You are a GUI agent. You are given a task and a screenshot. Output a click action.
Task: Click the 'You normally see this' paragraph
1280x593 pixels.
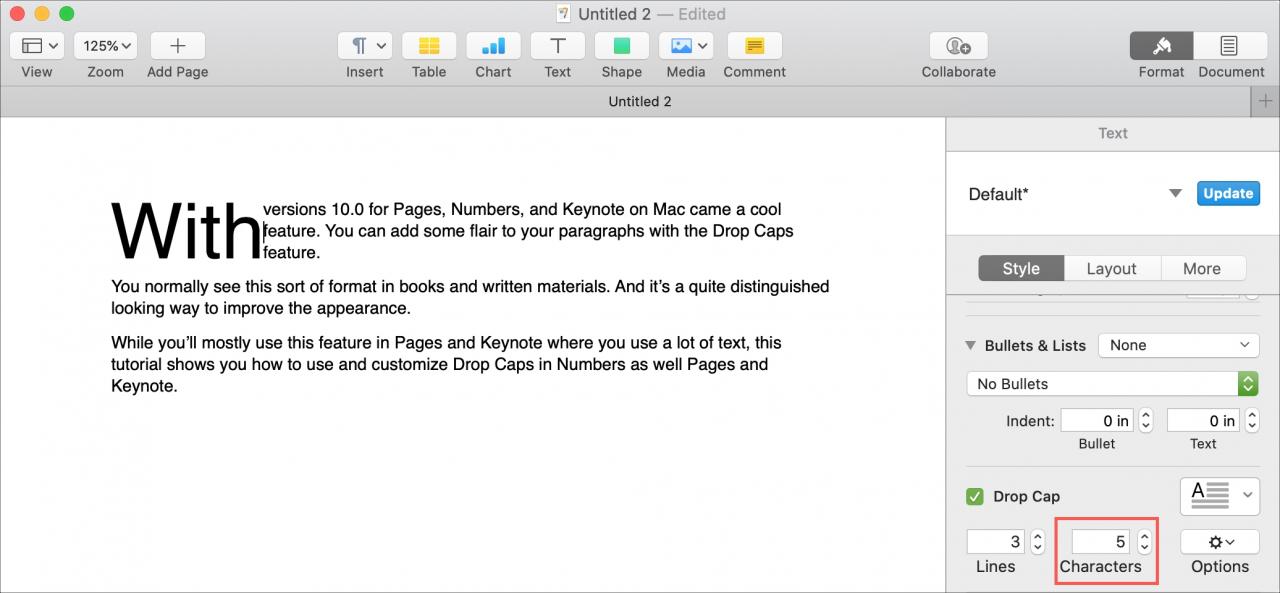click(470, 297)
